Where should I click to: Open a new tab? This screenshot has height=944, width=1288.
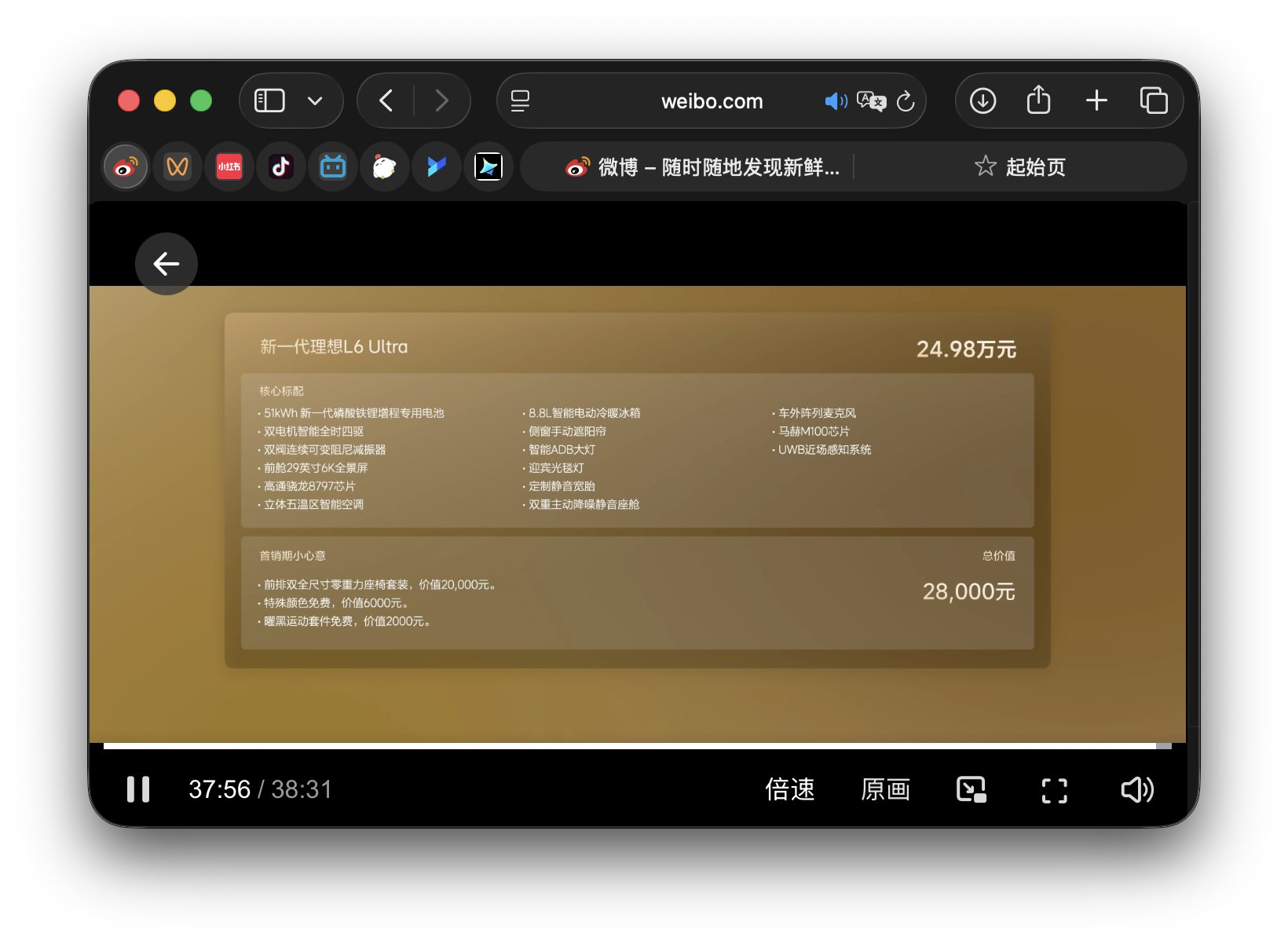tap(1096, 101)
